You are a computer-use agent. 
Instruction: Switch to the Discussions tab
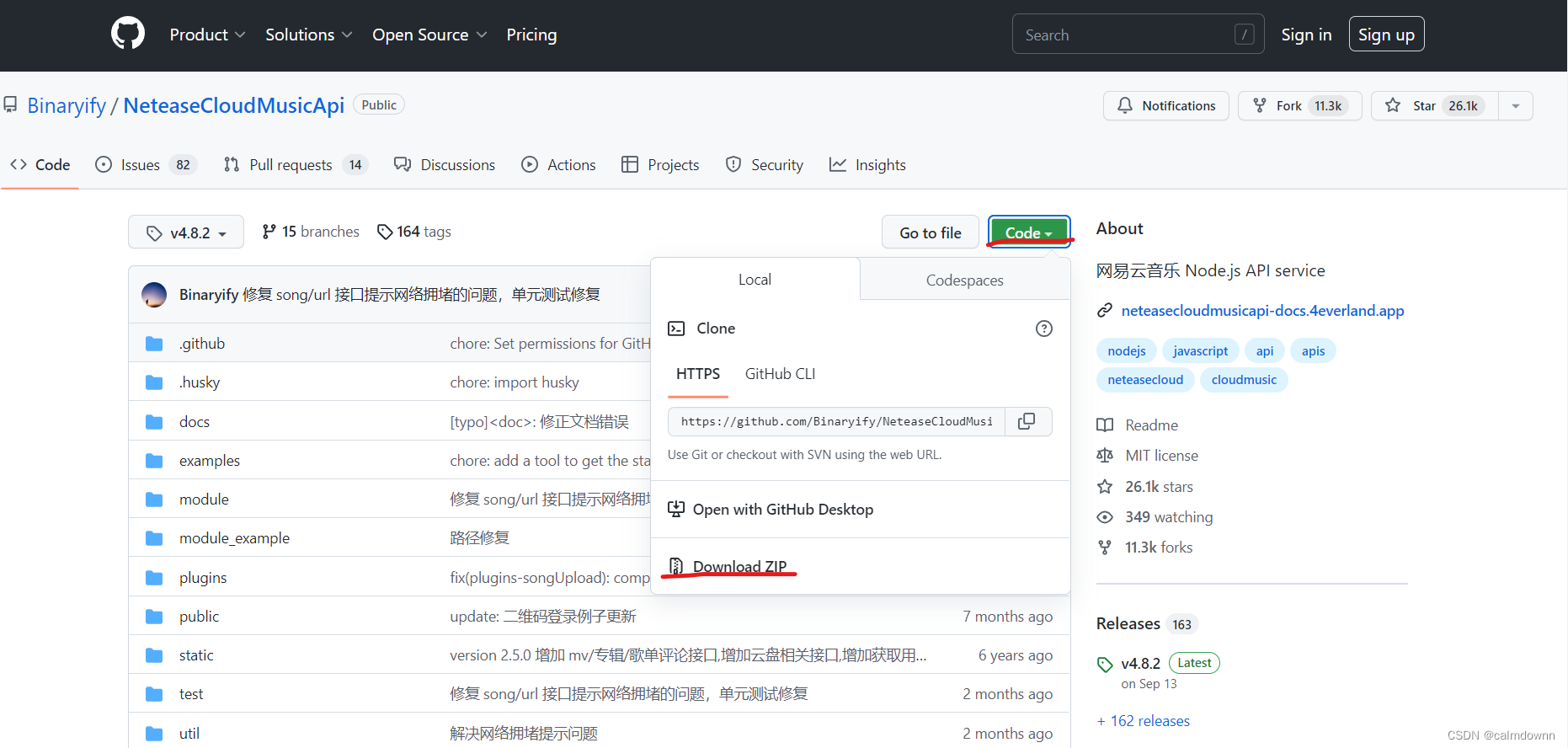(445, 165)
